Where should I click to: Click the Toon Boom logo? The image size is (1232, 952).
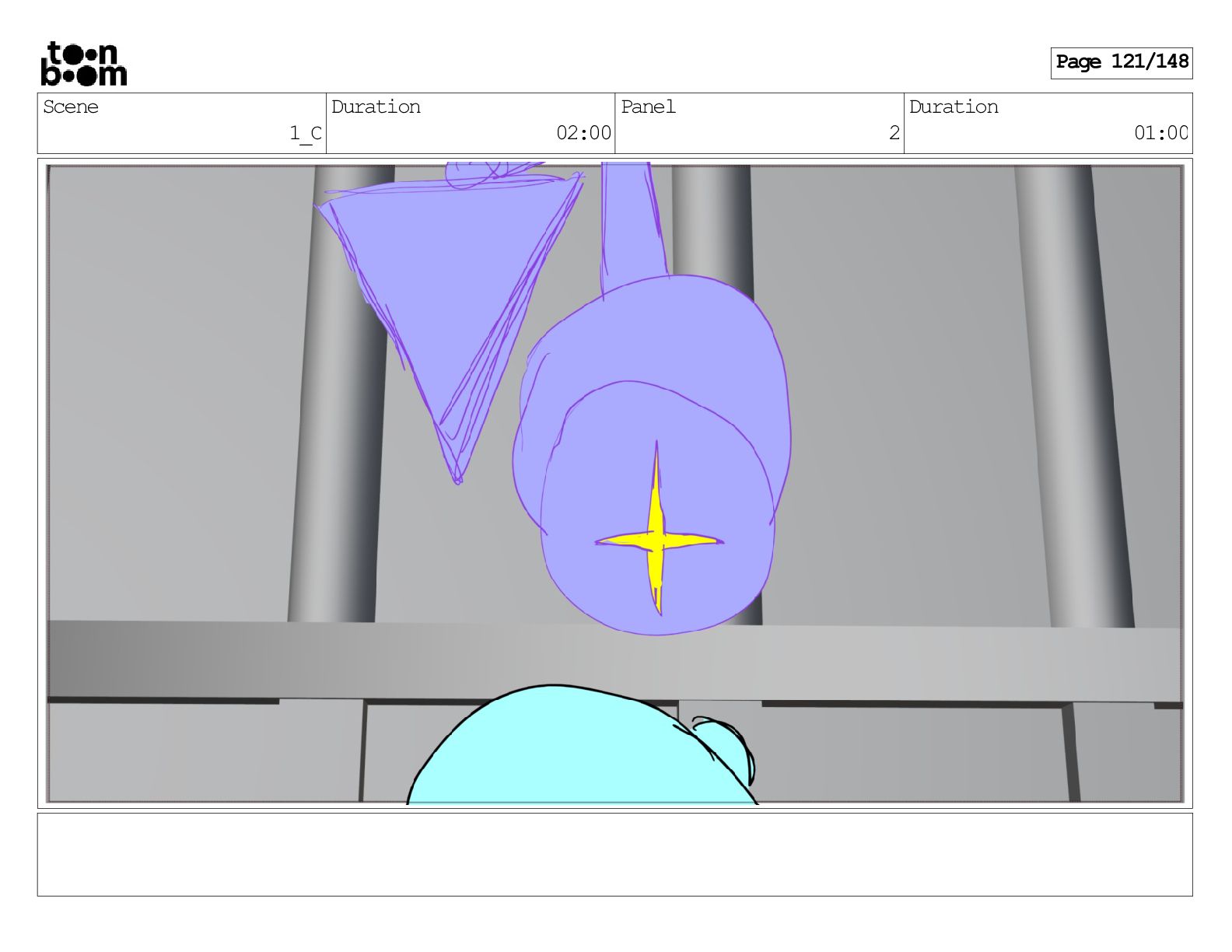(x=83, y=64)
